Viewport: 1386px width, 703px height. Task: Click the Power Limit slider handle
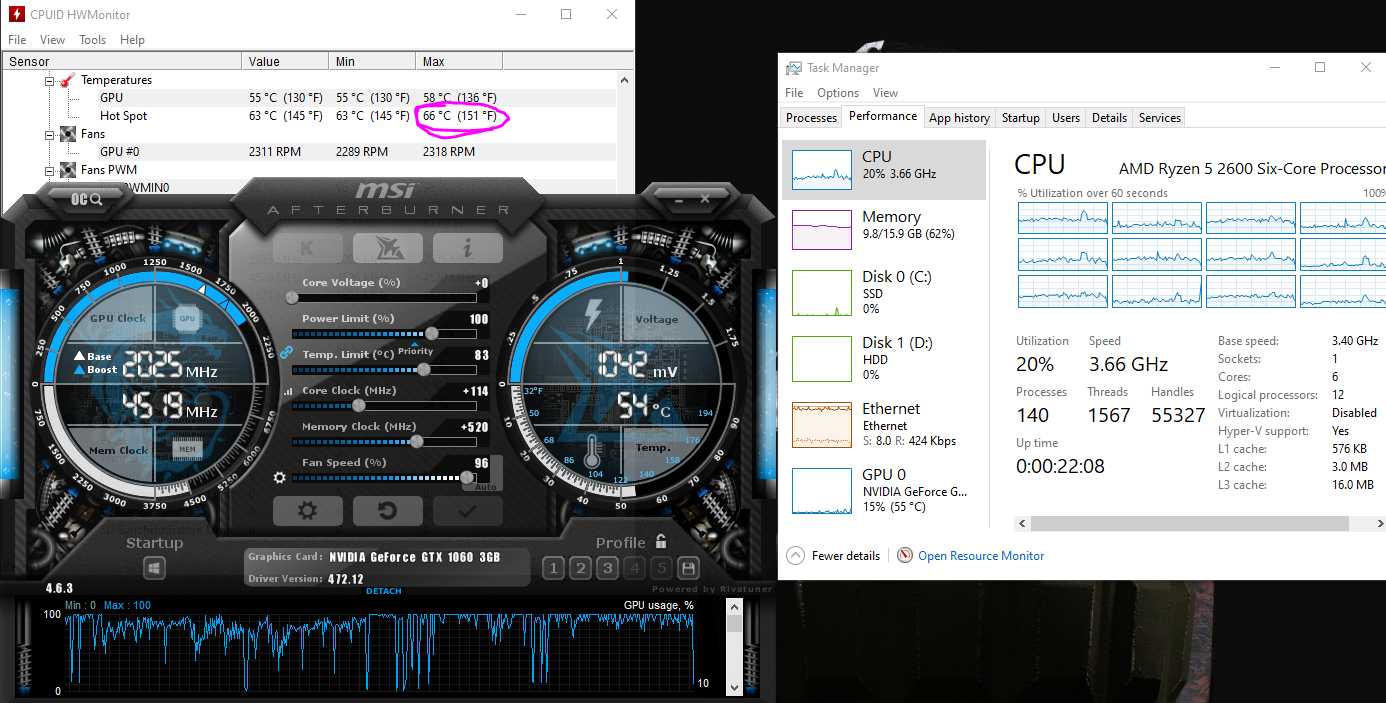click(431, 333)
